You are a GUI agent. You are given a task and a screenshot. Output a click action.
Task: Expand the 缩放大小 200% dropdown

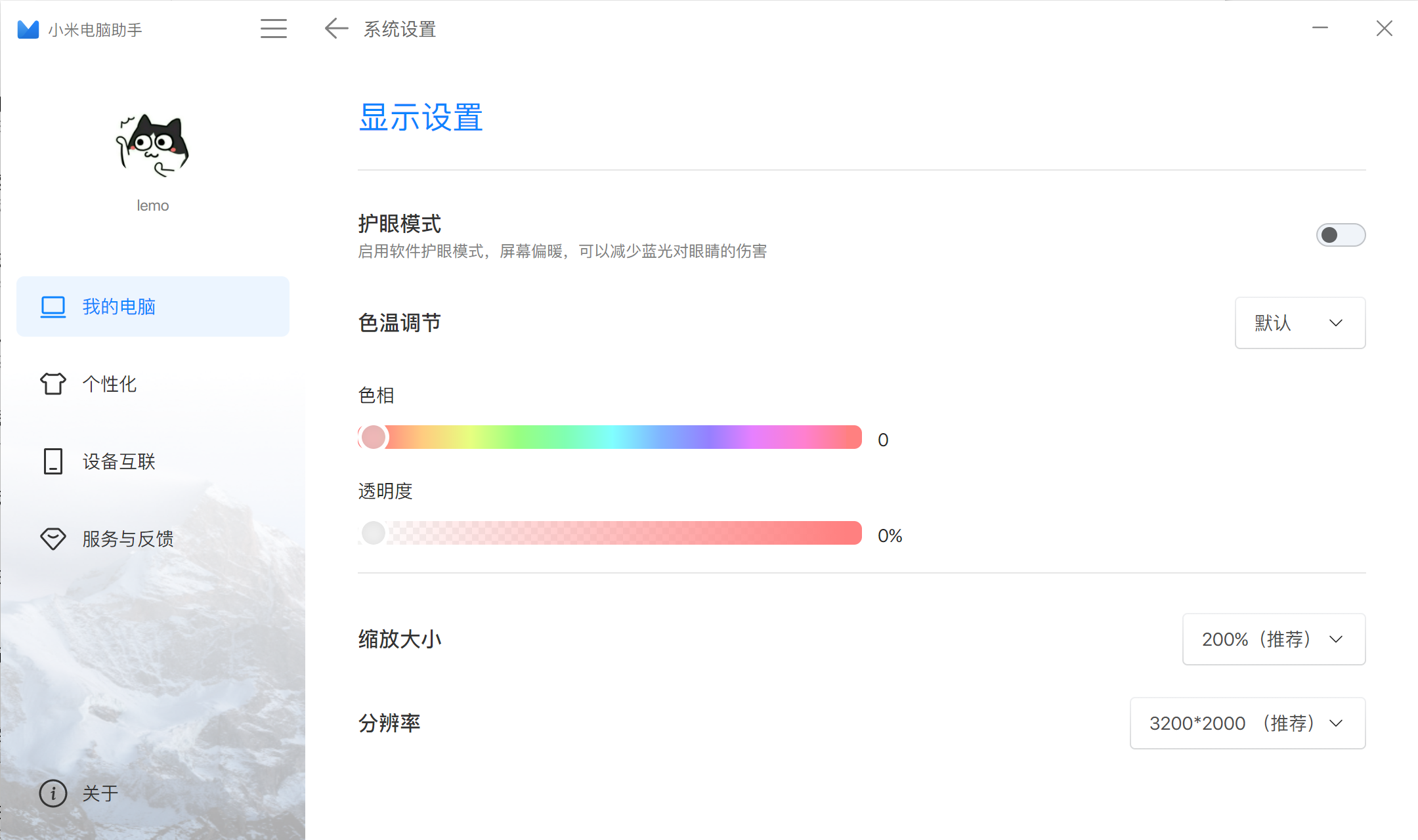point(1274,639)
